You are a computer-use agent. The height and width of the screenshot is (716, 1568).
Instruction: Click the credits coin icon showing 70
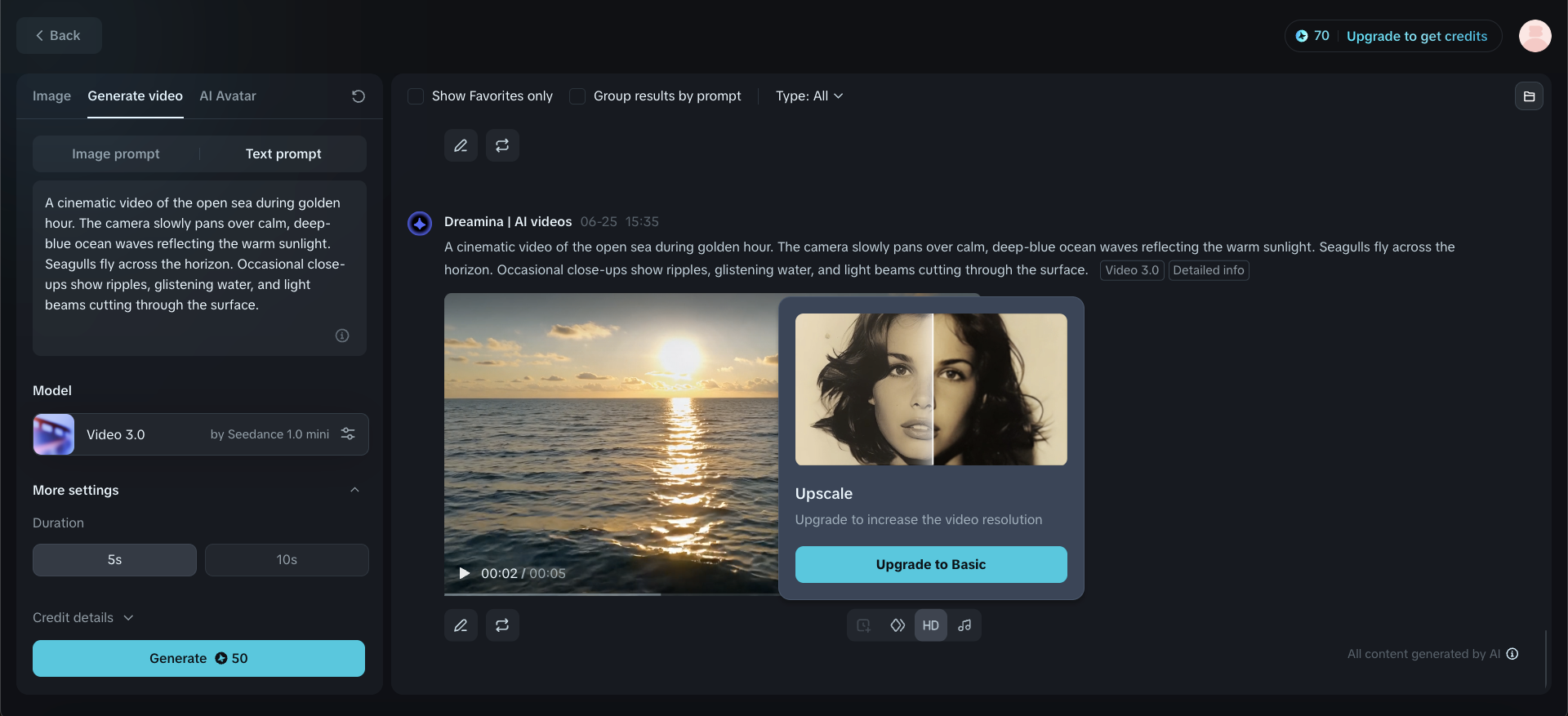pos(1302,36)
